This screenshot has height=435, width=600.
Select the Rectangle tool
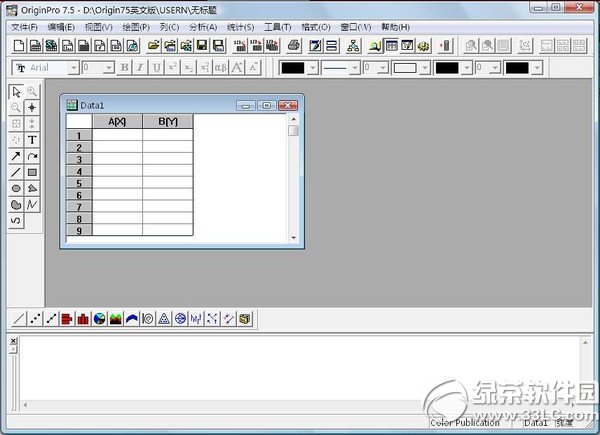32,172
